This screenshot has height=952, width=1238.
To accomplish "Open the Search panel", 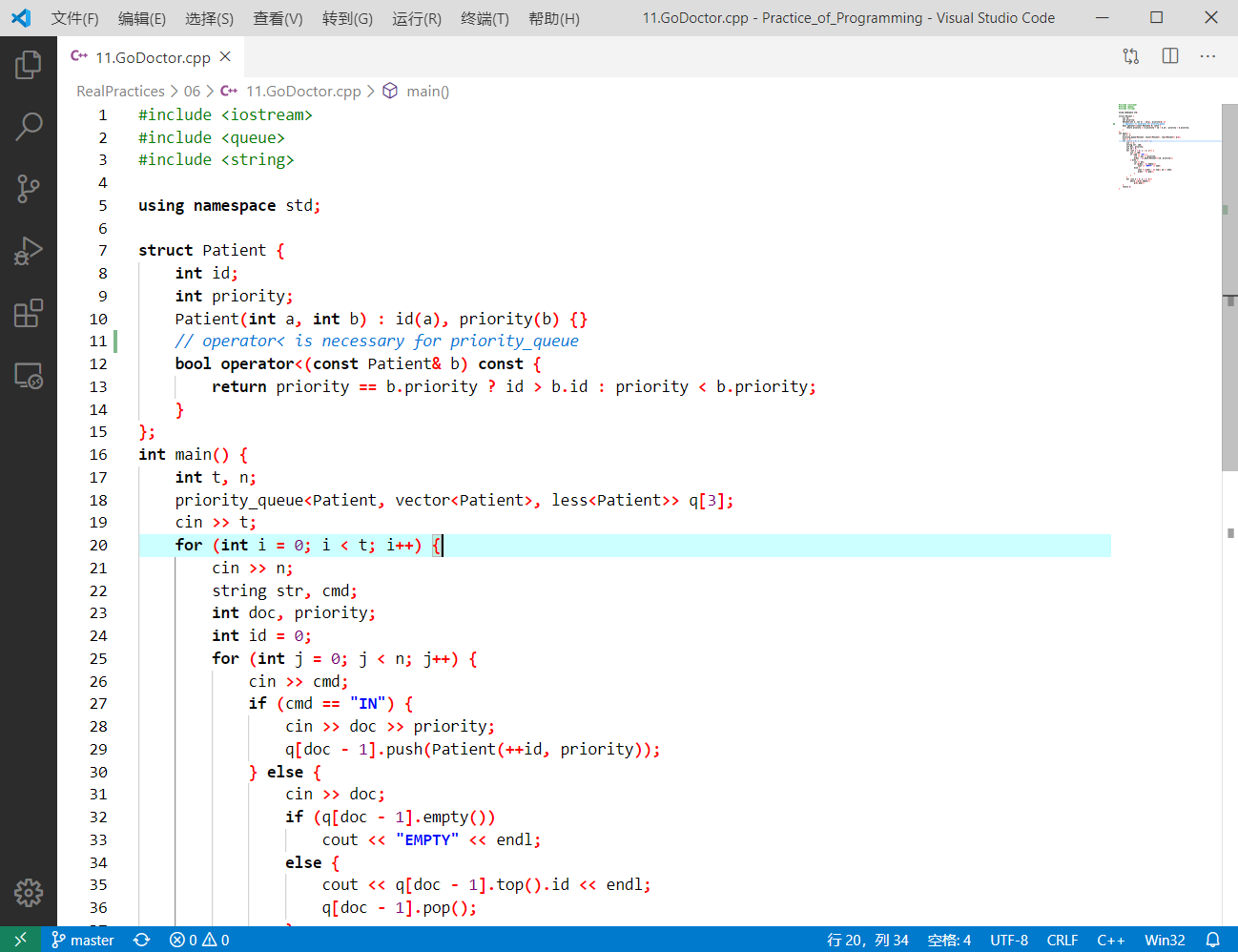I will 28,126.
